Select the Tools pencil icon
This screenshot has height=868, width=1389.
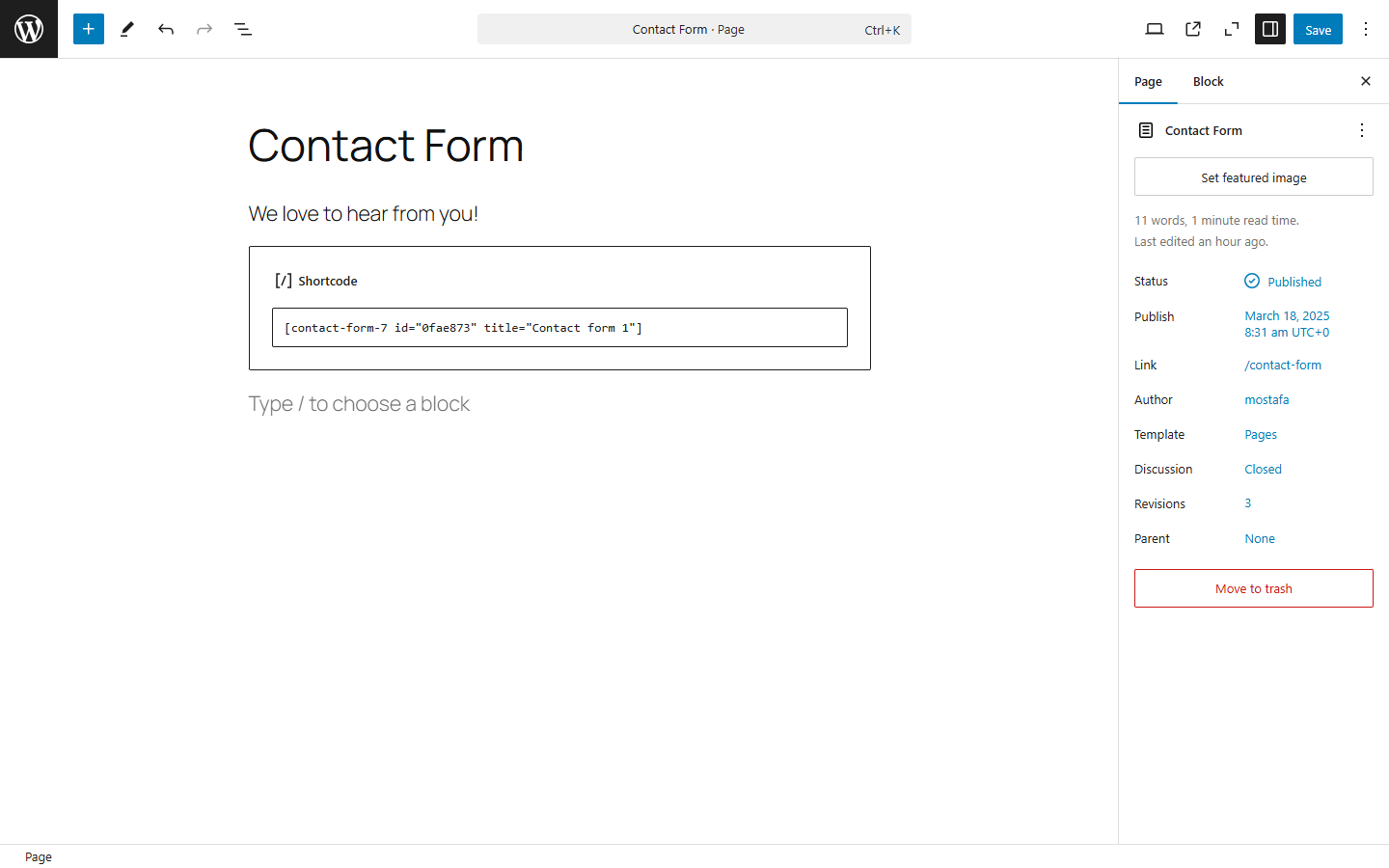126,29
